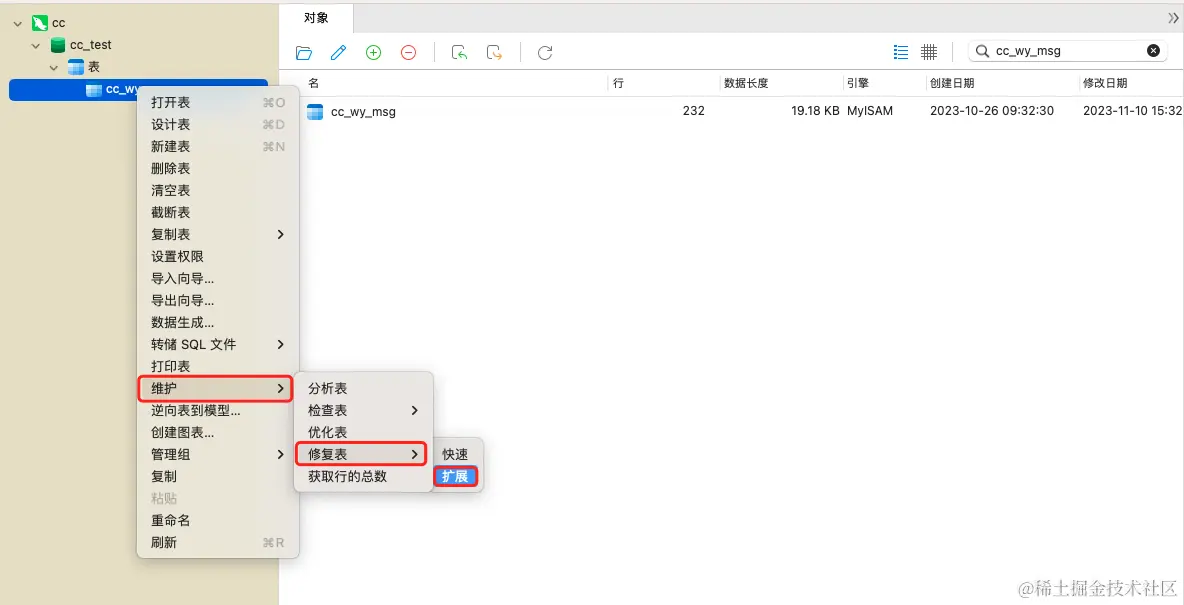Click the row count value 232
The height and width of the screenshot is (605, 1184).
point(693,111)
